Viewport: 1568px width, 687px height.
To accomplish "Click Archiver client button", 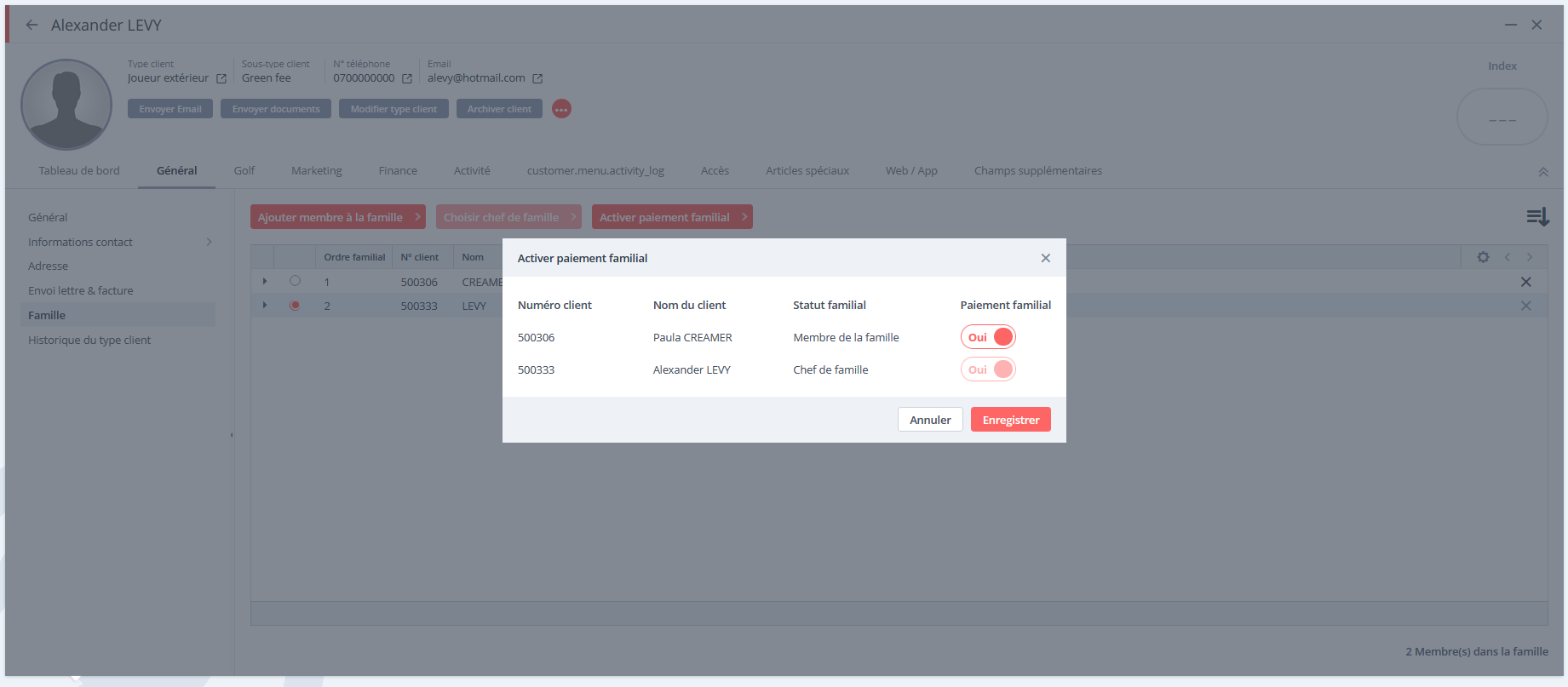I will pos(499,109).
